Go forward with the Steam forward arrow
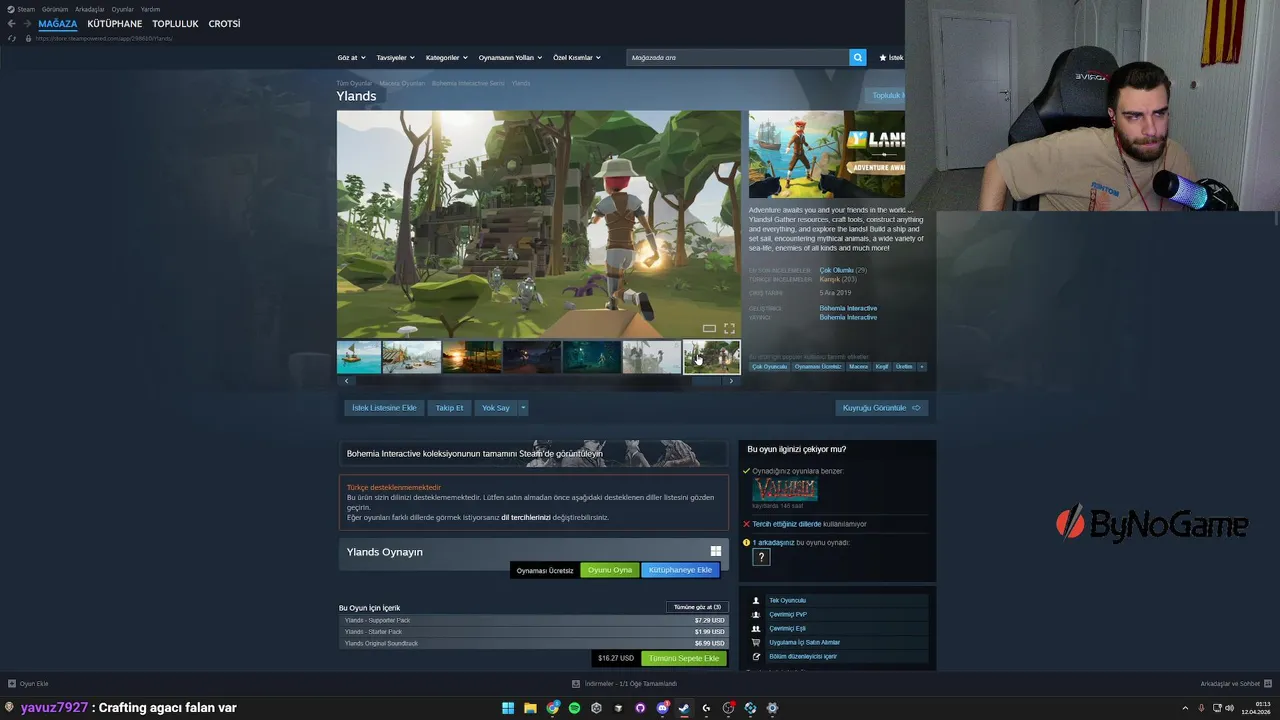Viewport: 1280px width, 720px height. pyautogui.click(x=27, y=24)
